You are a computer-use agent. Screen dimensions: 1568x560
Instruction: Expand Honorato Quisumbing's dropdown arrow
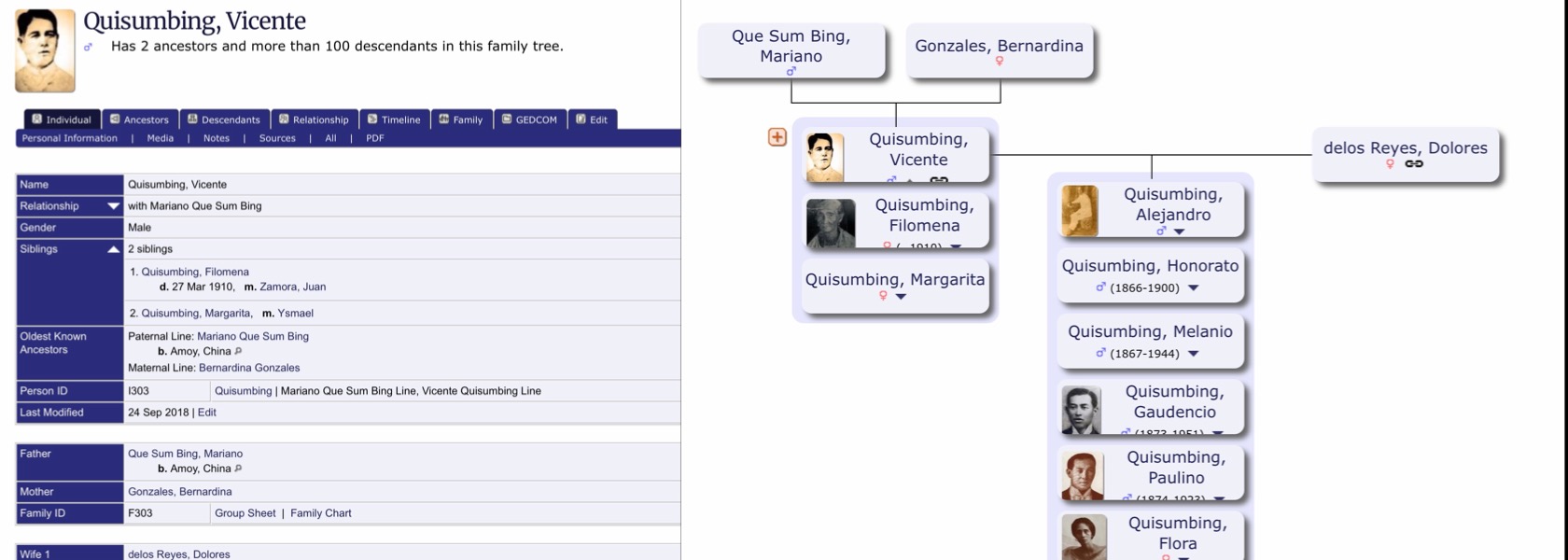pyautogui.click(x=1193, y=288)
